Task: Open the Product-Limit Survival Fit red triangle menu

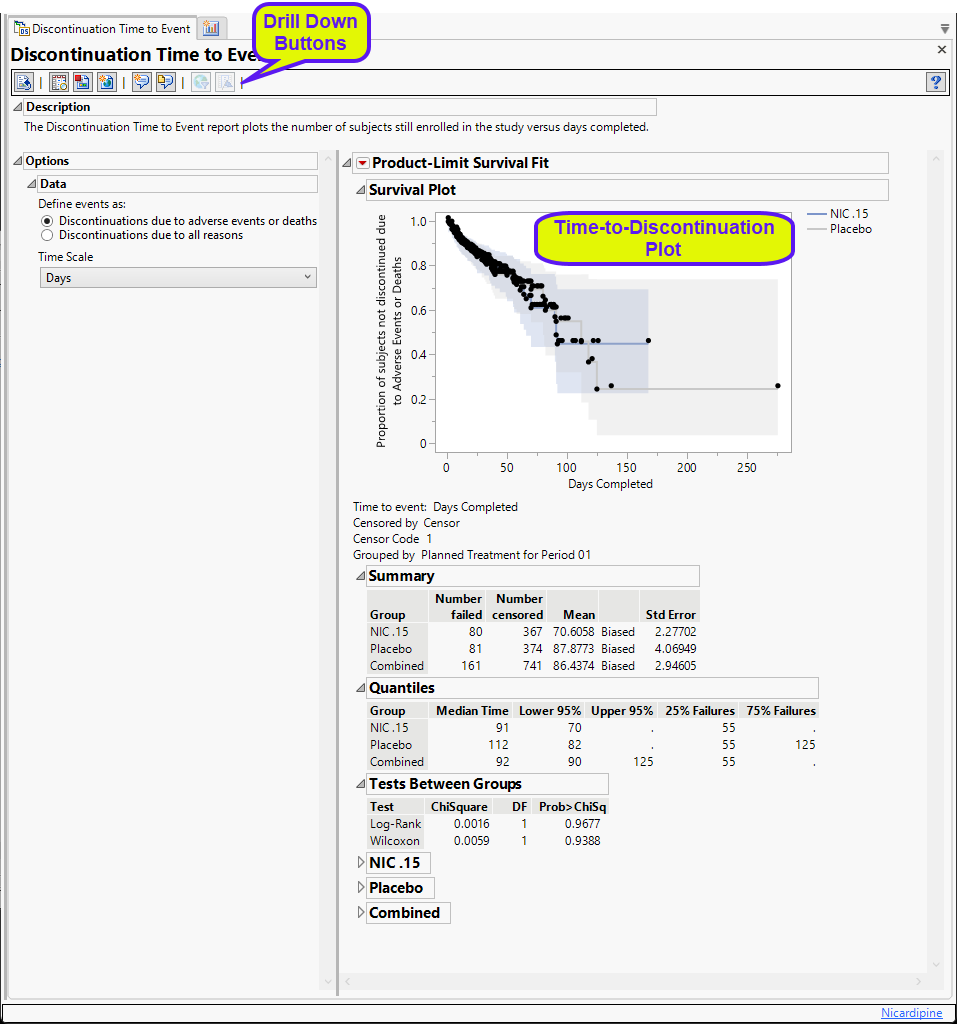Action: click(x=363, y=163)
